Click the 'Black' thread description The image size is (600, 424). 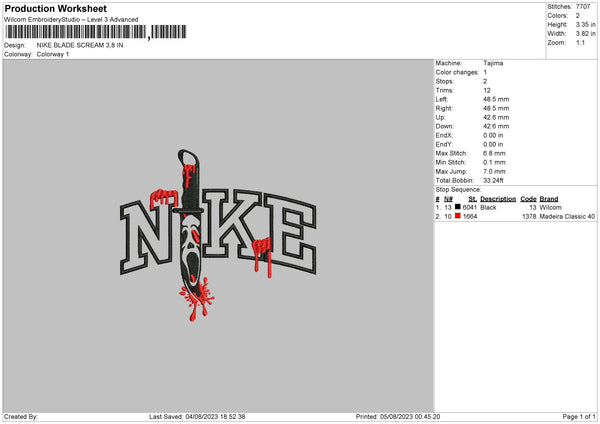(488, 207)
